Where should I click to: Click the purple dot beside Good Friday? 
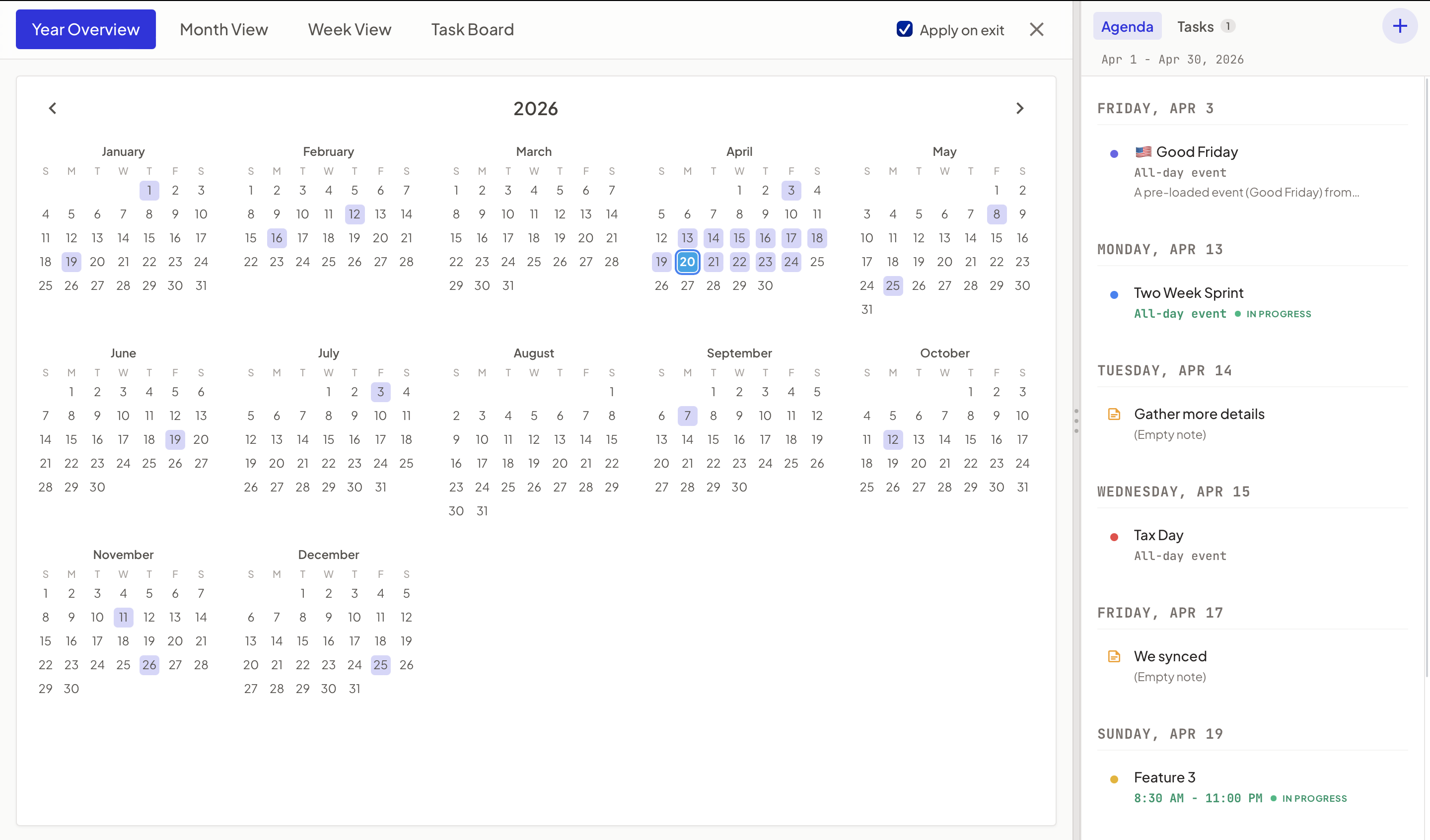pos(1114,154)
